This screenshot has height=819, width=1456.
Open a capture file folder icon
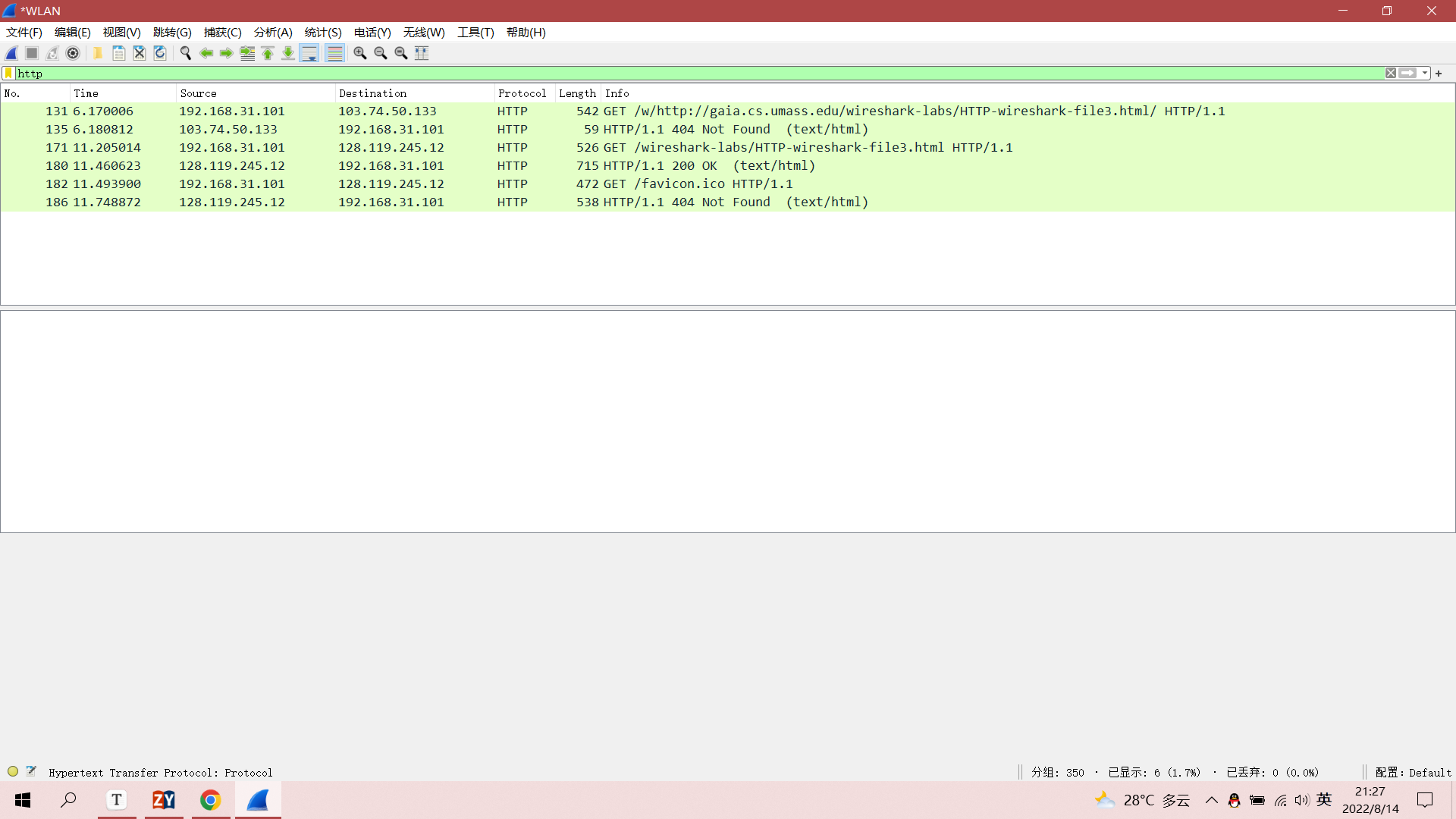pyautogui.click(x=98, y=53)
